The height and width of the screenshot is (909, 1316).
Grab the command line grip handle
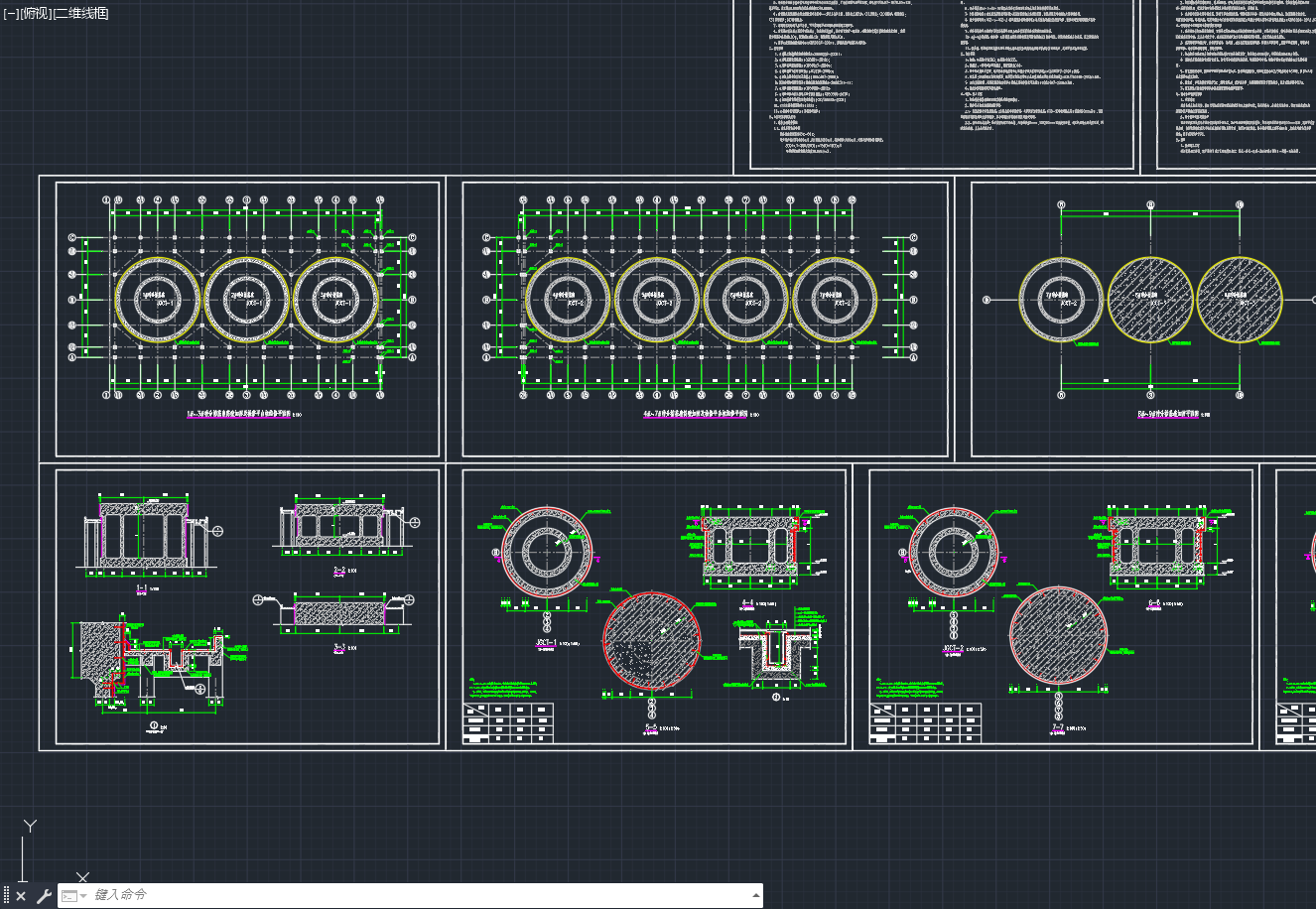pyautogui.click(x=7, y=896)
